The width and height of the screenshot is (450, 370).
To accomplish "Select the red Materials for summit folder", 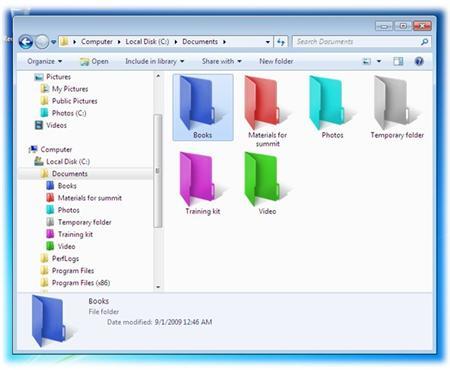I will click(267, 111).
